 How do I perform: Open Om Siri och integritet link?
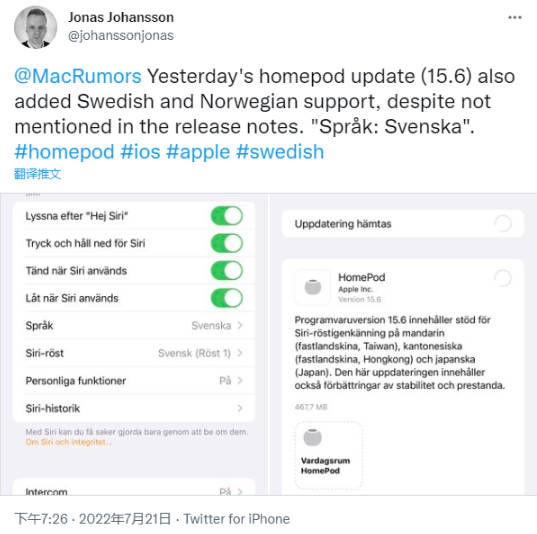coord(68,442)
